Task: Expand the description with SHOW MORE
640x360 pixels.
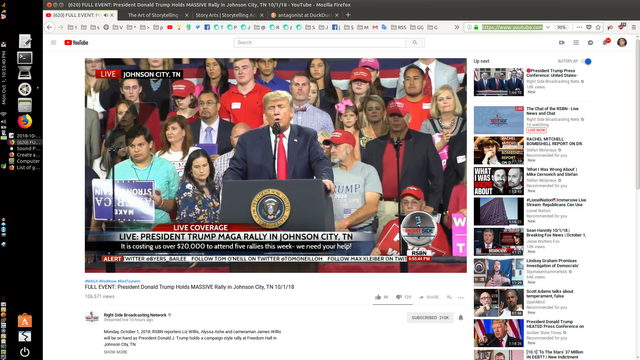Action: pos(116,352)
